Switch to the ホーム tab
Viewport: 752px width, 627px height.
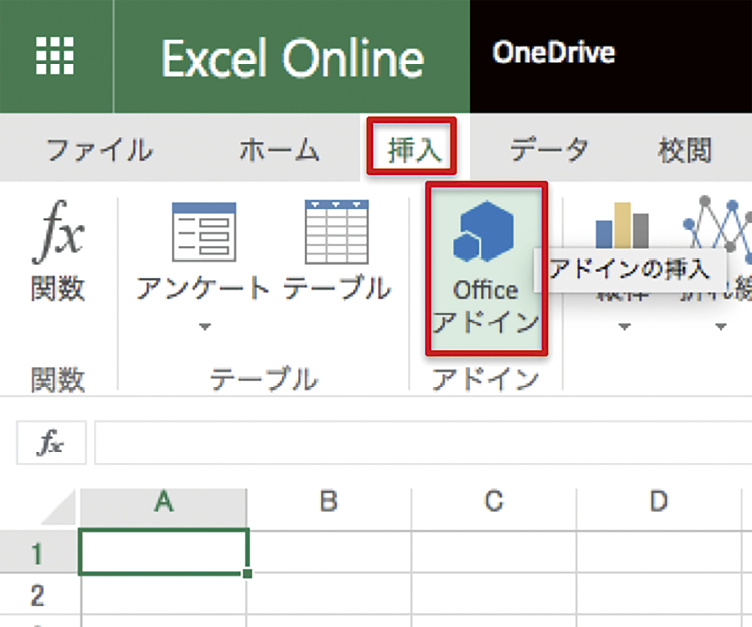(280, 150)
